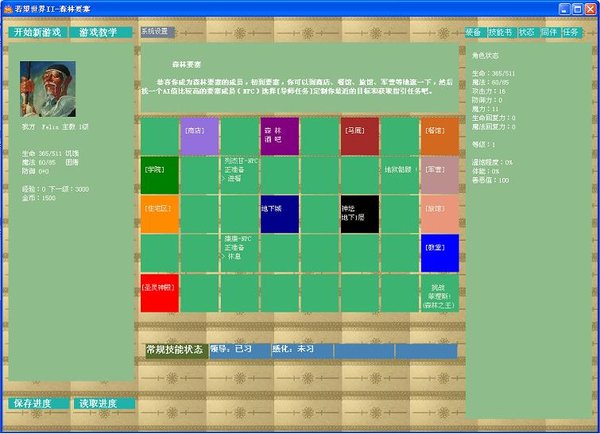The image size is (600, 434).
Task: Enter the purple 森林酒吧 tile
Action: point(280,136)
